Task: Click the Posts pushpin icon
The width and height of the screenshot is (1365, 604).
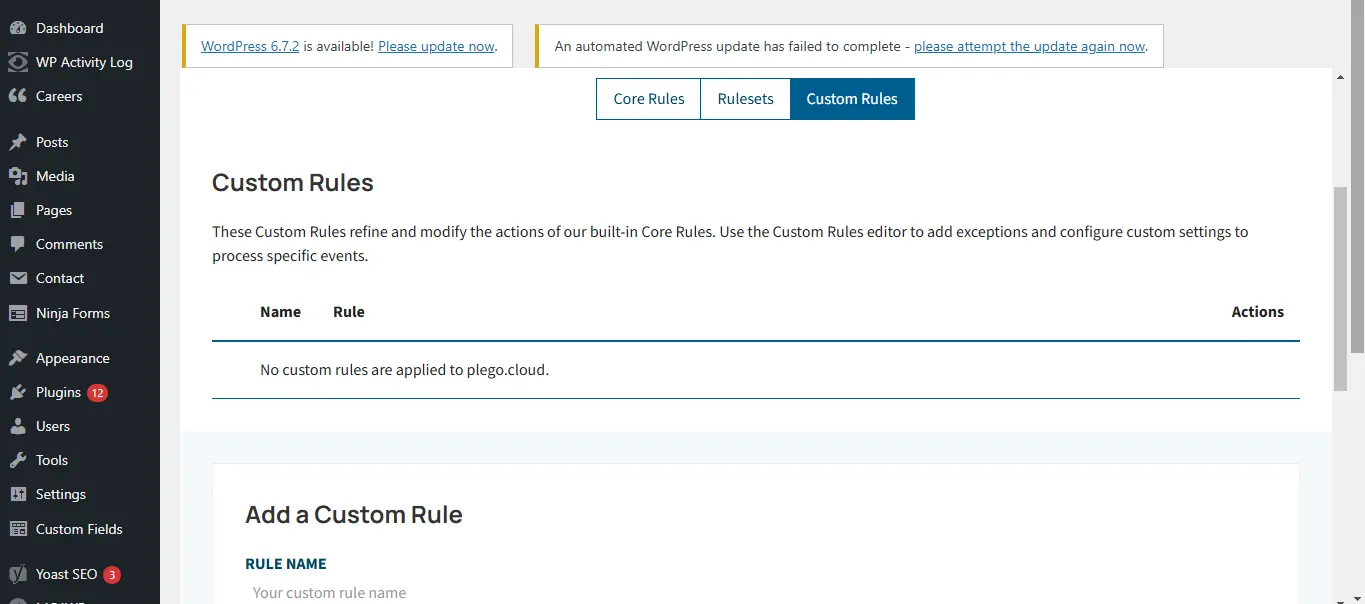Action: tap(18, 142)
